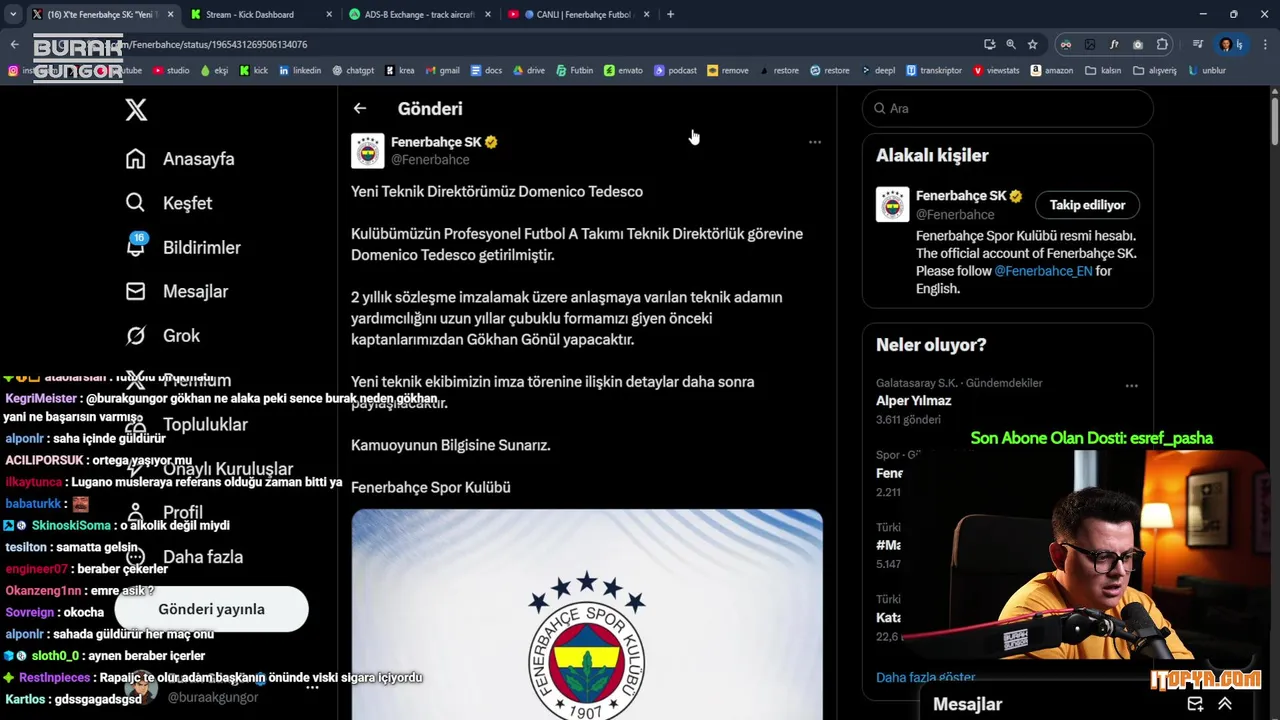
Task: Bookmark this page with the star icon
Action: point(1032,44)
